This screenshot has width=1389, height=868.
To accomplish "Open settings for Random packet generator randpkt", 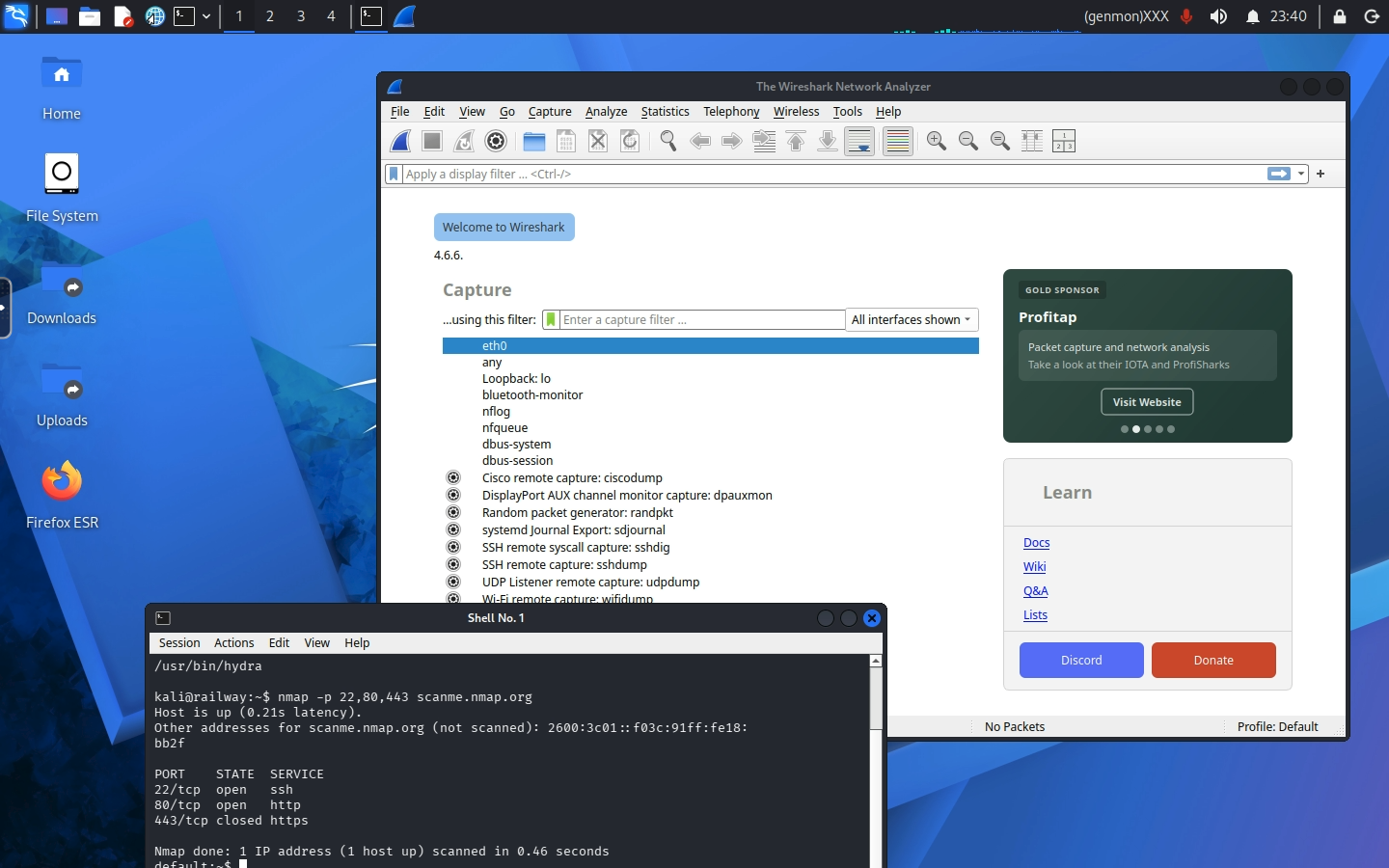I will click(x=453, y=512).
